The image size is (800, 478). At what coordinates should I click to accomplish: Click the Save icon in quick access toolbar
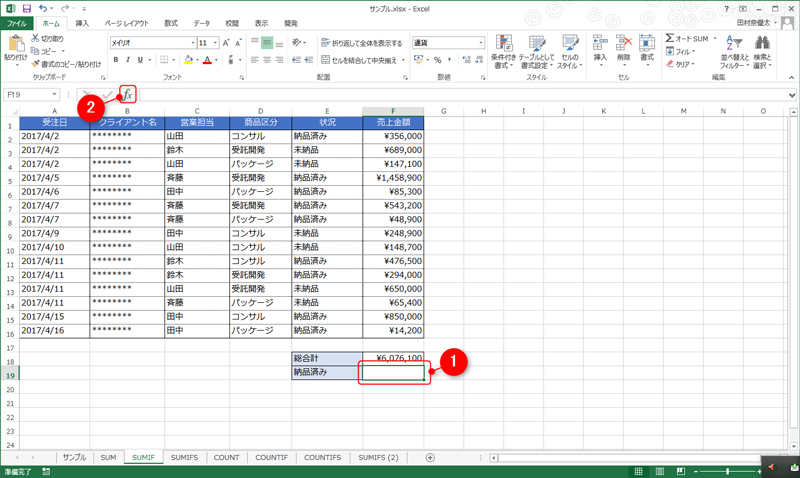coord(27,9)
